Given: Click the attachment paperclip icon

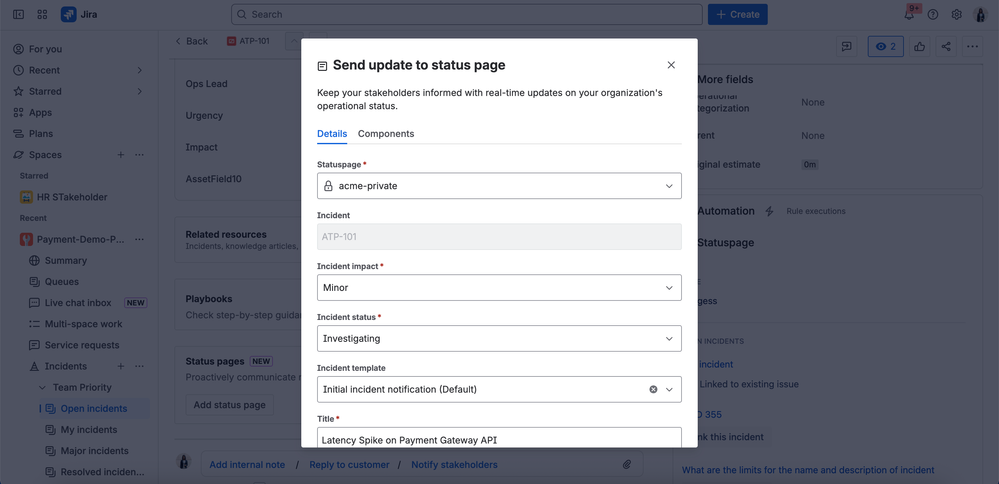Looking at the screenshot, I should (x=626, y=465).
